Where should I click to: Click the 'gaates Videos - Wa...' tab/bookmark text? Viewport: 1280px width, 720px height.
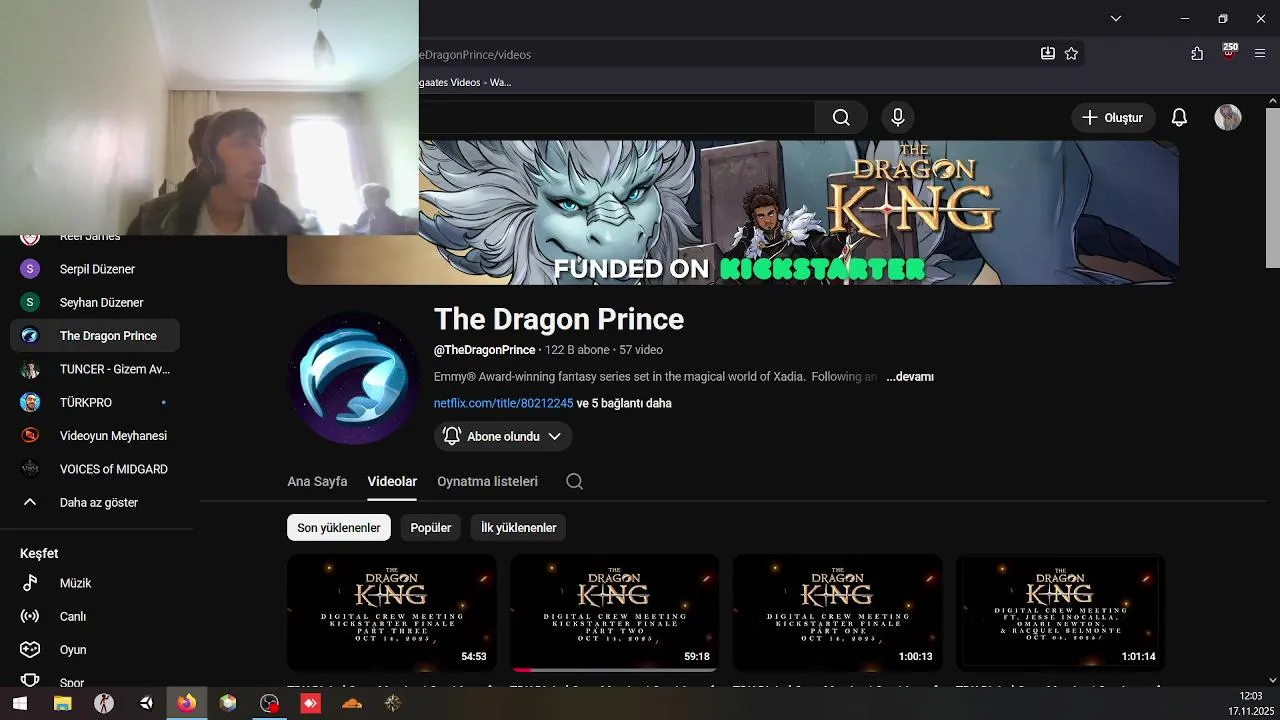tap(465, 82)
